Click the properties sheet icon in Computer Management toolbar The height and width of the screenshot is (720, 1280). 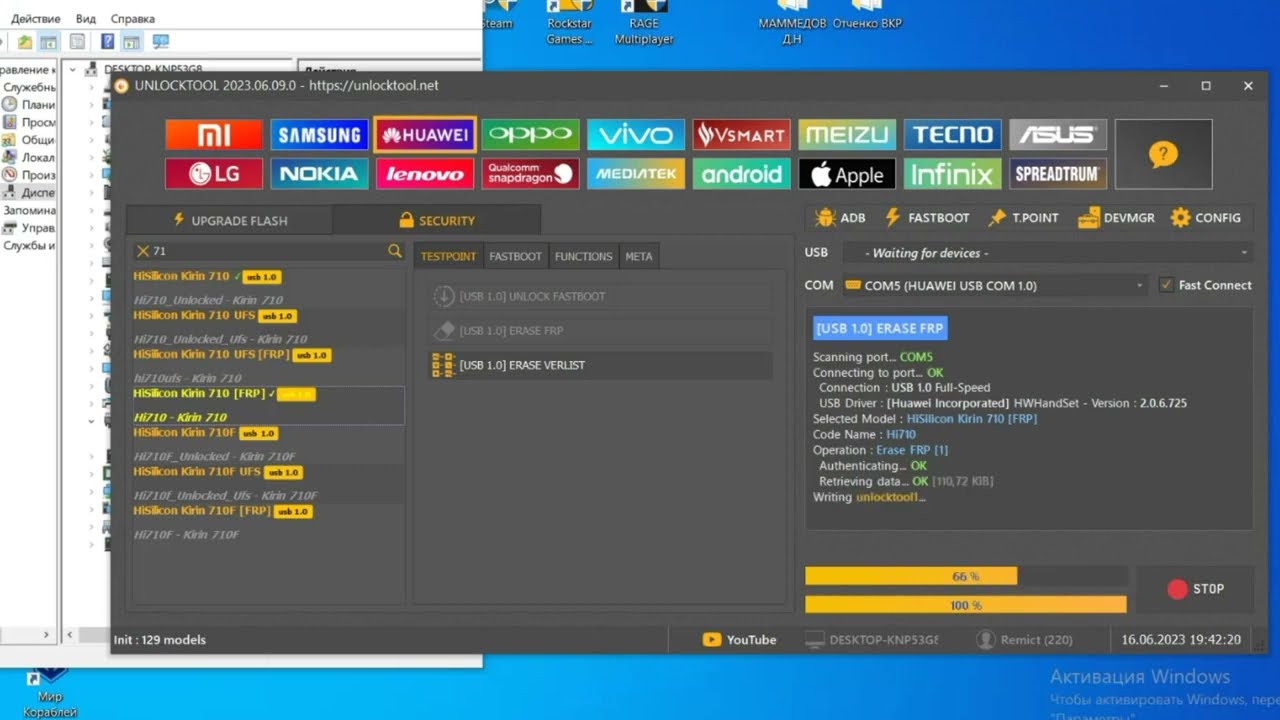click(77, 42)
